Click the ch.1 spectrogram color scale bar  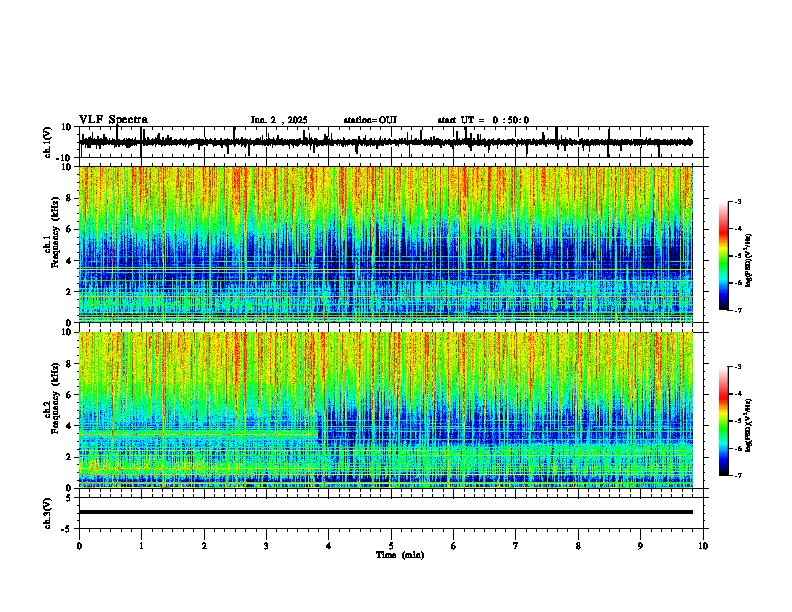723,256
